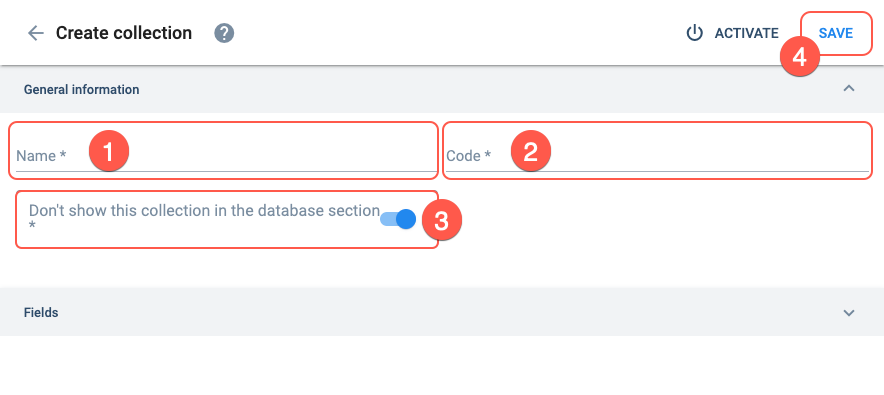Collapse General information with the up chevron
Image resolution: width=884 pixels, height=395 pixels.
(848, 88)
